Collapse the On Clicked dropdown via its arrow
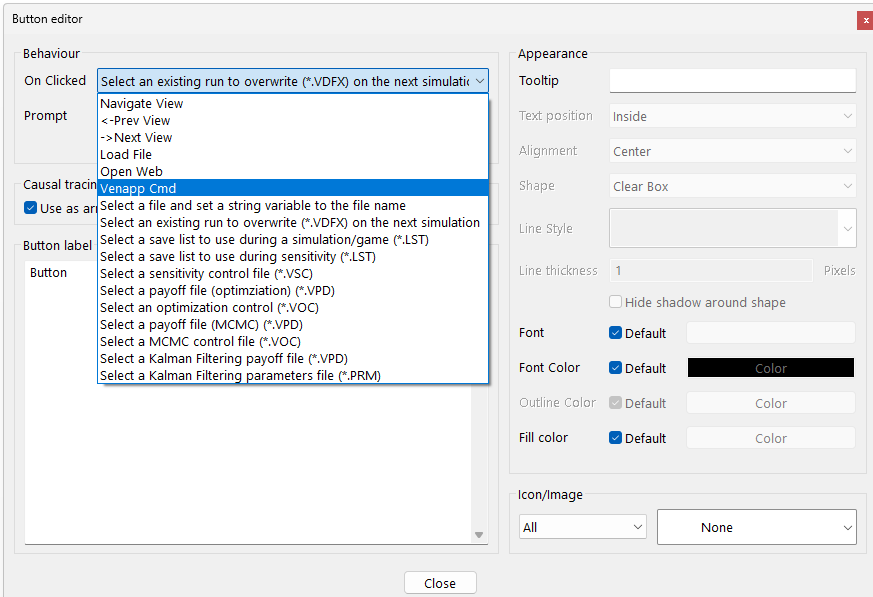Viewport: 873px width, 597px height. [x=479, y=80]
